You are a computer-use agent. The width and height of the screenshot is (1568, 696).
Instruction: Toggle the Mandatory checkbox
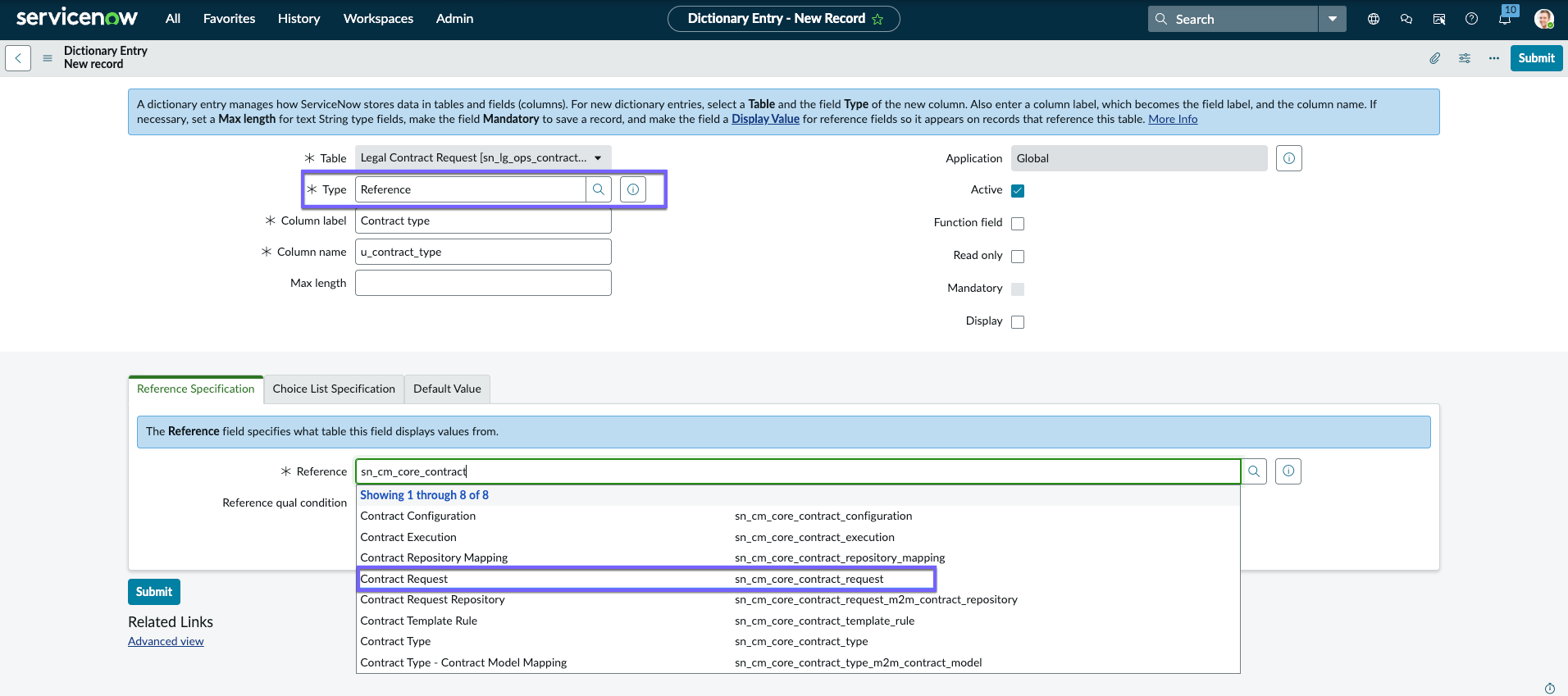(x=1018, y=289)
